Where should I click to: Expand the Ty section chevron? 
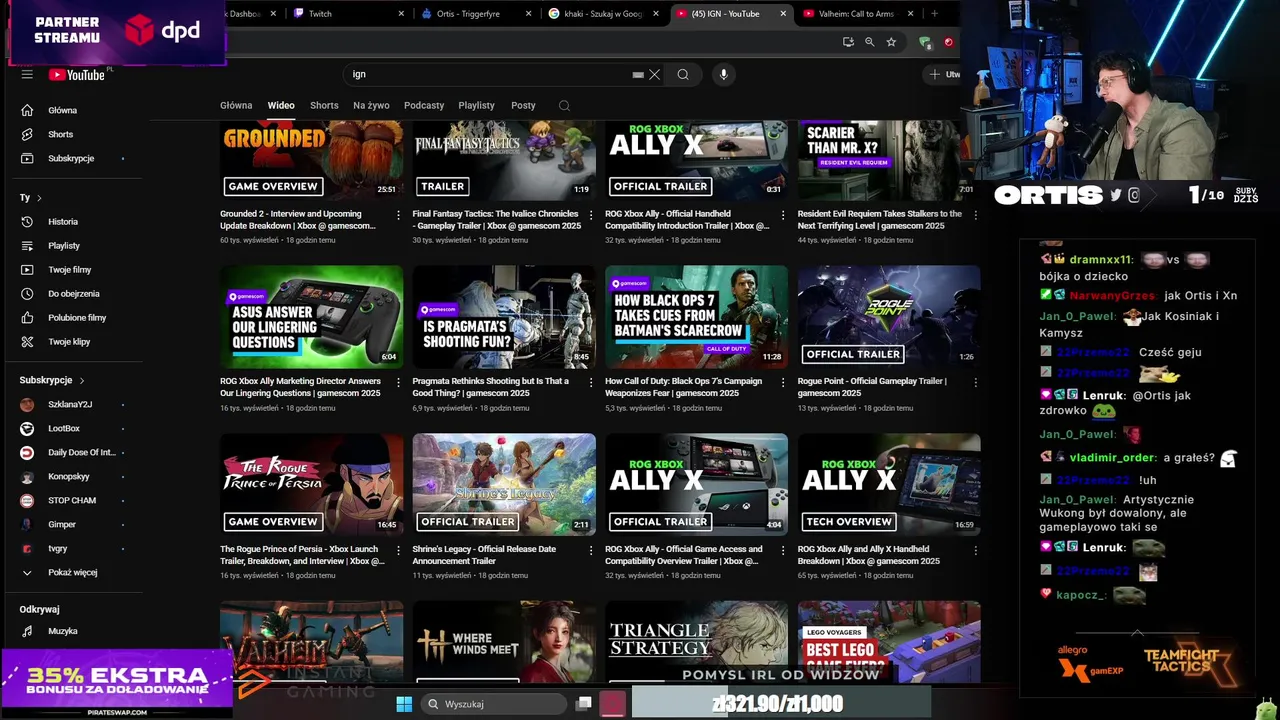pos(39,198)
